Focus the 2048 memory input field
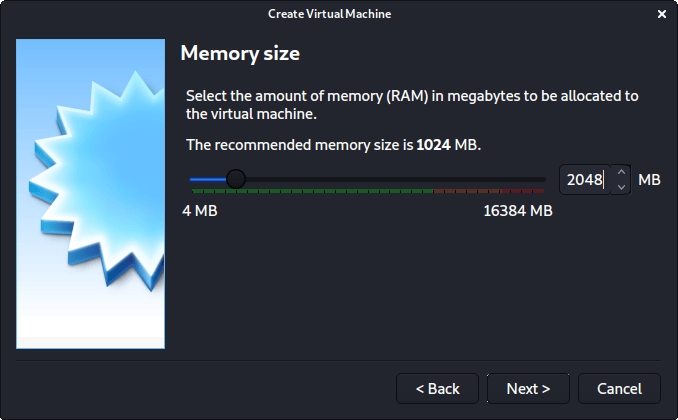 [584, 180]
